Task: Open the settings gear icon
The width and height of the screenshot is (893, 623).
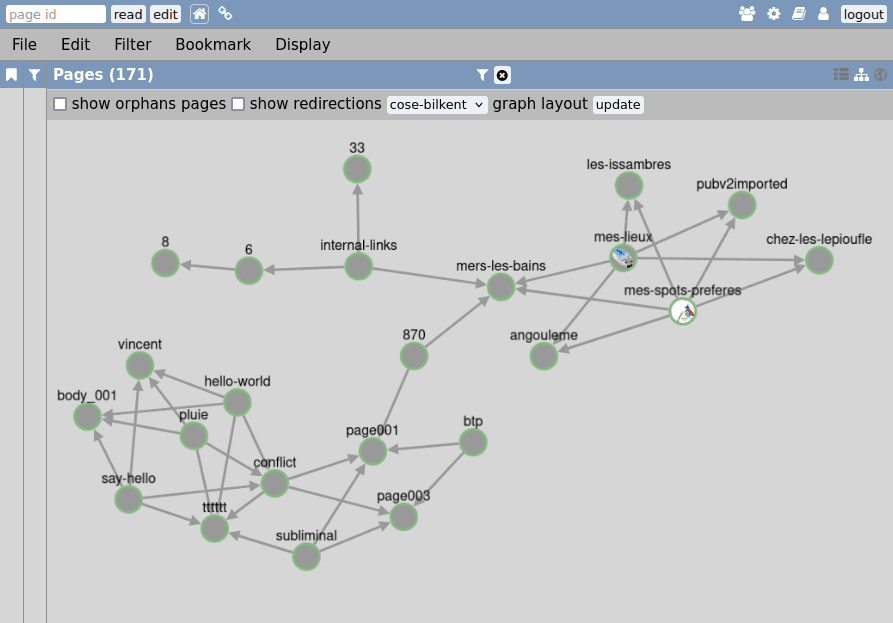Action: click(x=773, y=14)
